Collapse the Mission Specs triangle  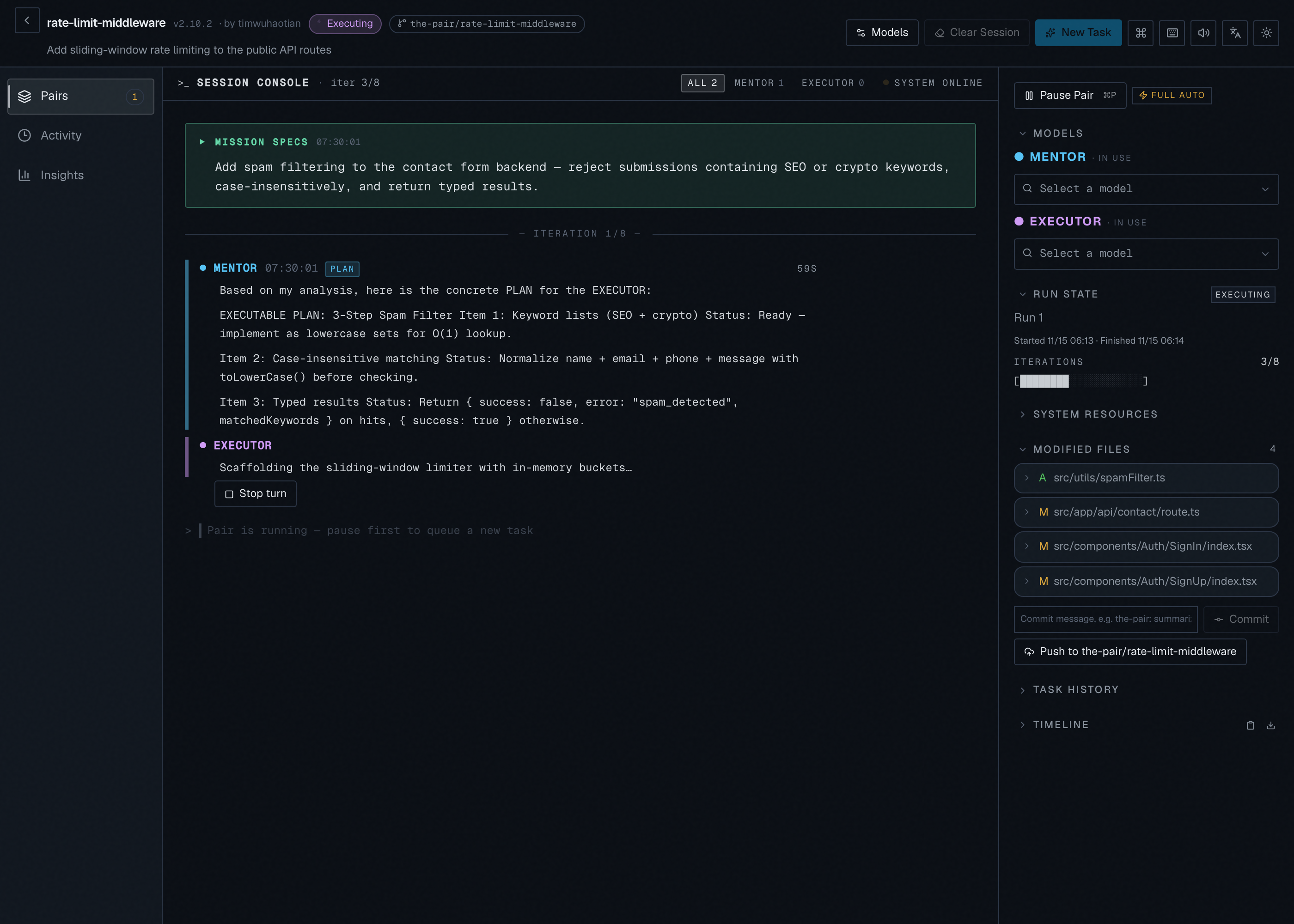tap(202, 142)
